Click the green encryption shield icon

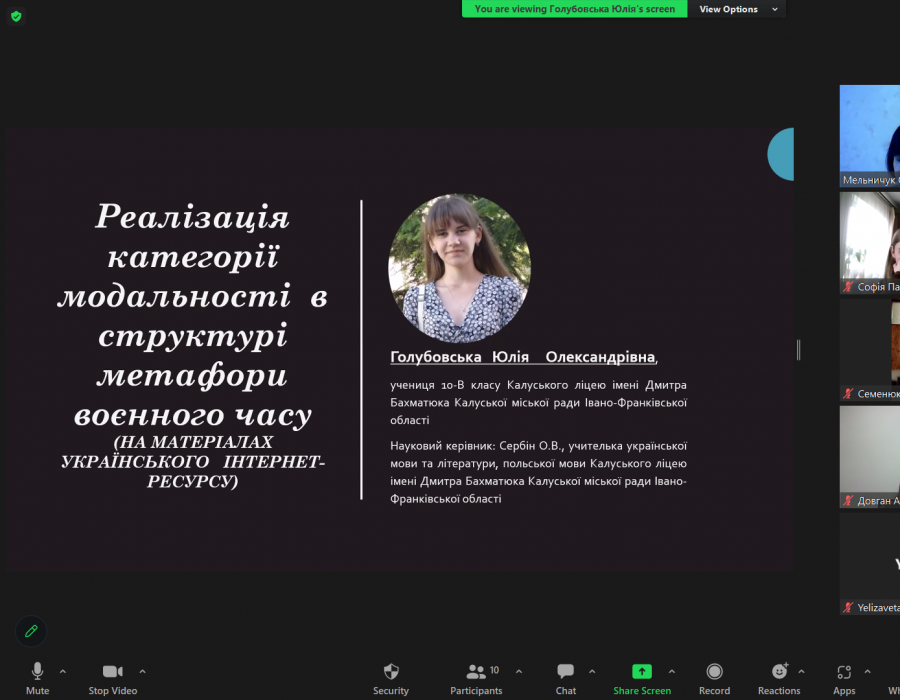point(16,16)
